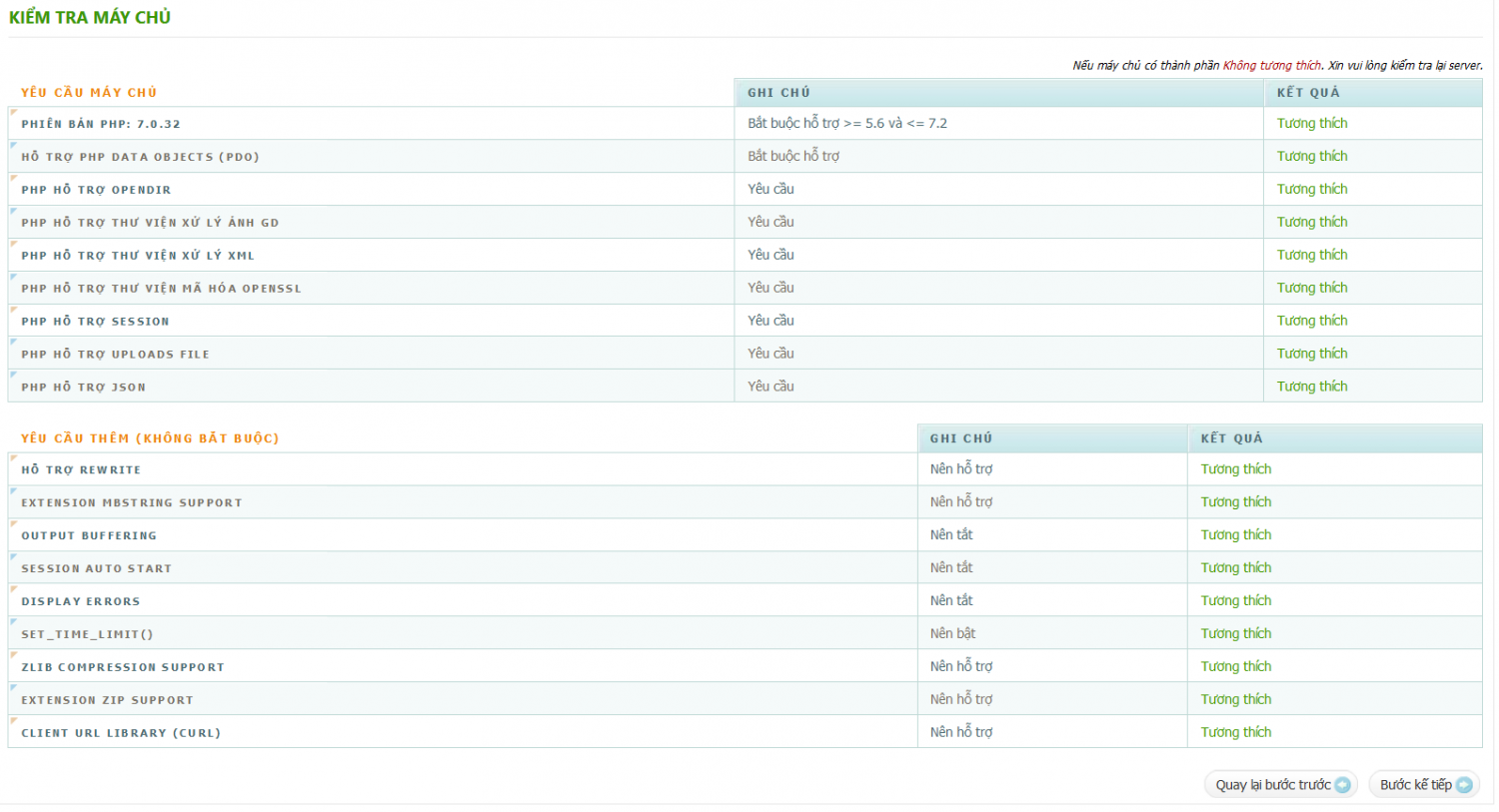
Task: Select the 'set_time_limit()' row label
Action: click(87, 635)
